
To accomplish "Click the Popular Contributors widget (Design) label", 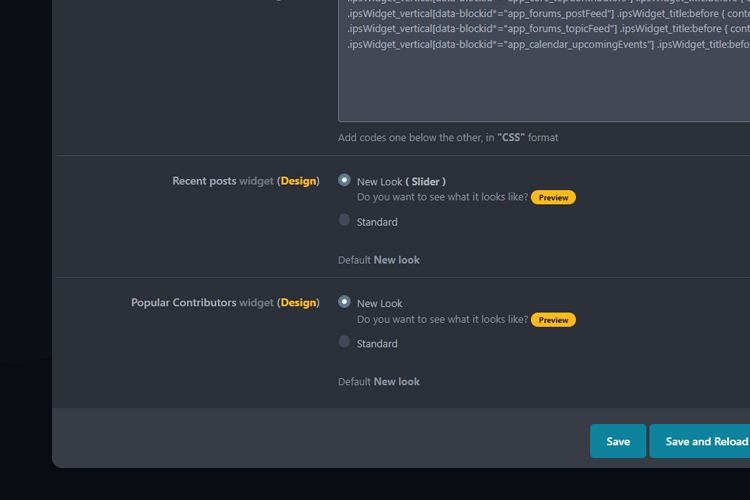I will pos(225,303).
